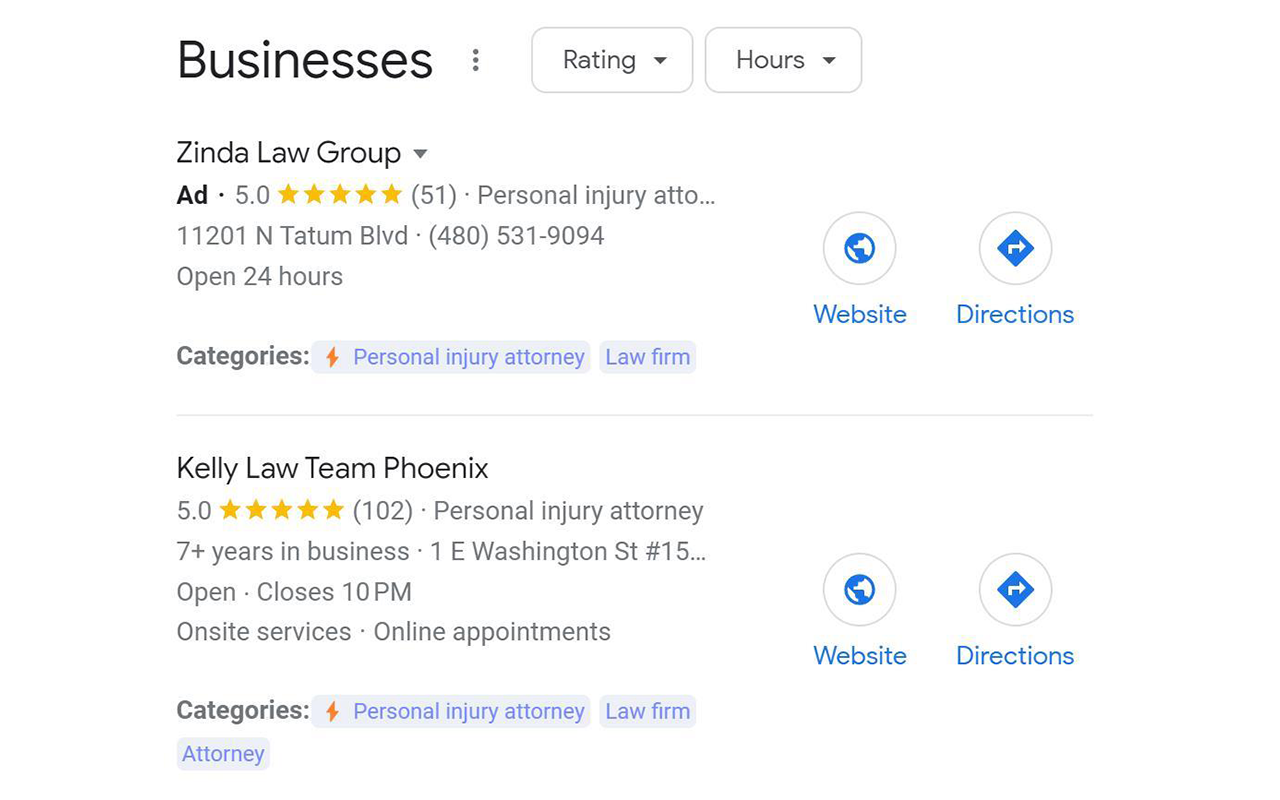Click lightning bolt icon in Zinda categories
This screenshot has width=1280, height=800.
coord(333,357)
